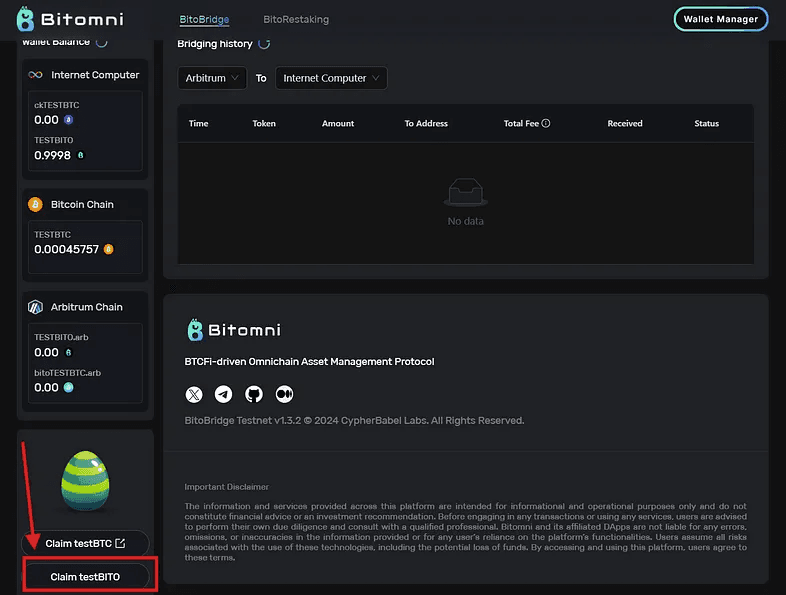Click the Arbitrum Chain card title

[x=87, y=307]
